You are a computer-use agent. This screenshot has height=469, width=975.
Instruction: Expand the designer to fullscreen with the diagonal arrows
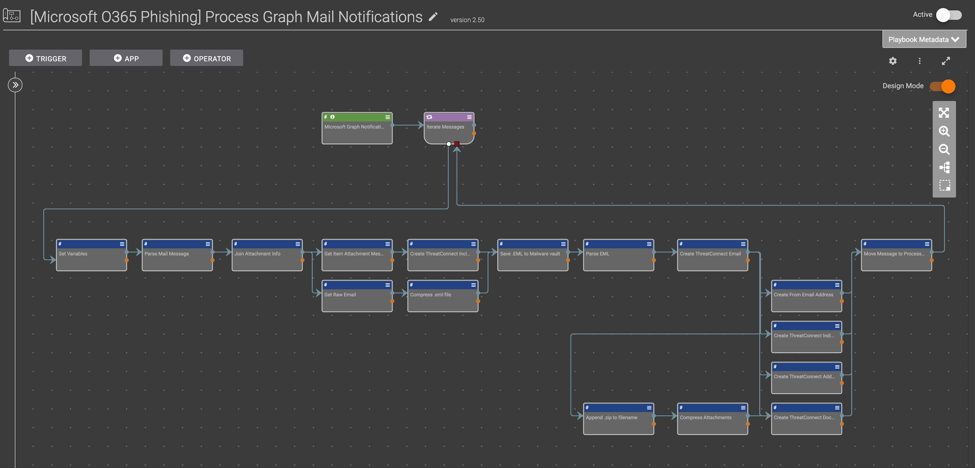click(x=946, y=61)
